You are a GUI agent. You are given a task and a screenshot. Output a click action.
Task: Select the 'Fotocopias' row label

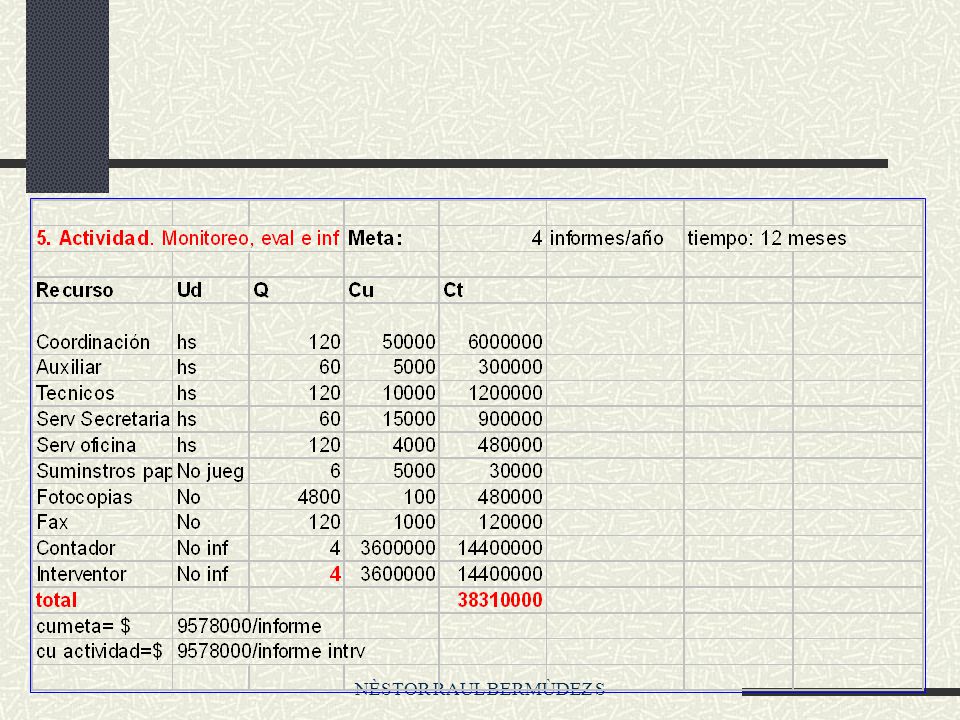tap(84, 497)
